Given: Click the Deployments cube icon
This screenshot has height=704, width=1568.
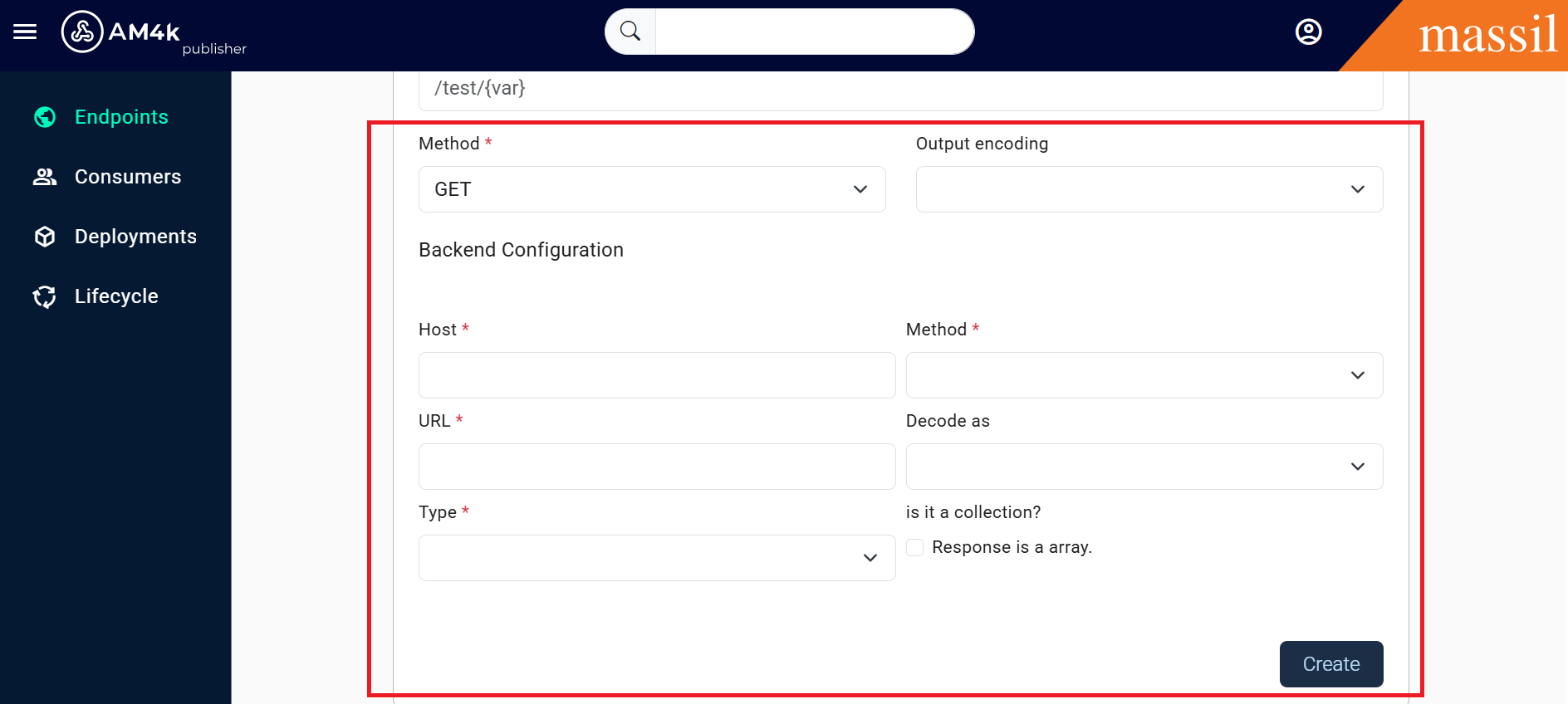Looking at the screenshot, I should (x=45, y=237).
